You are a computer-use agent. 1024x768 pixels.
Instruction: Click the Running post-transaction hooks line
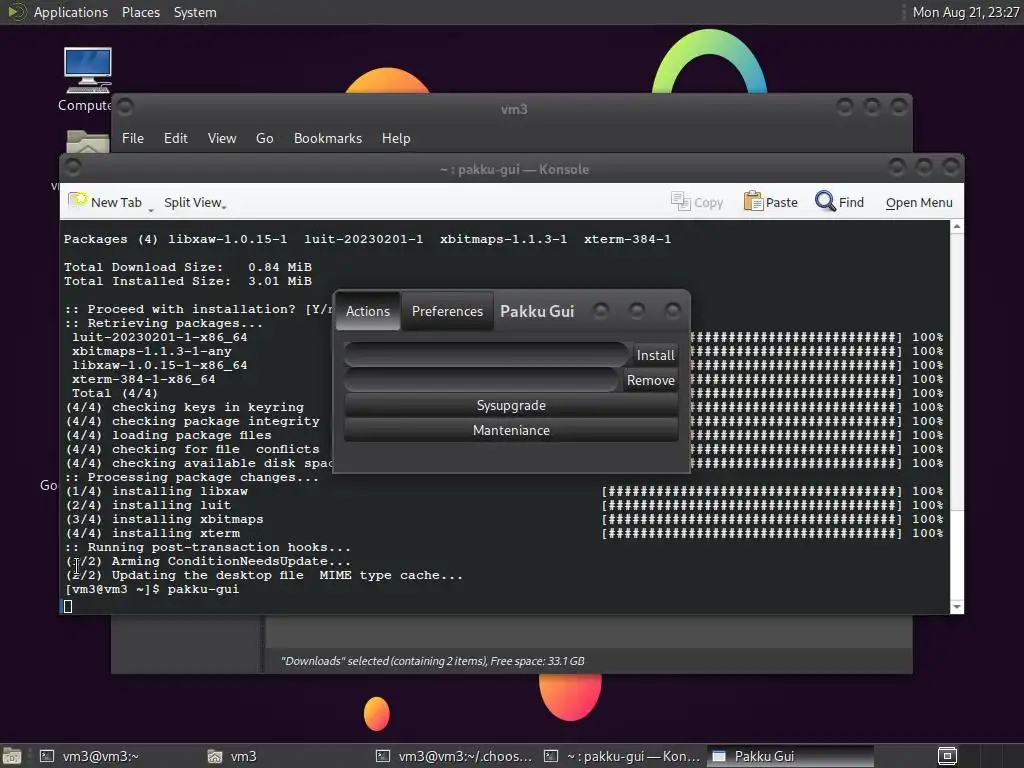point(207,547)
